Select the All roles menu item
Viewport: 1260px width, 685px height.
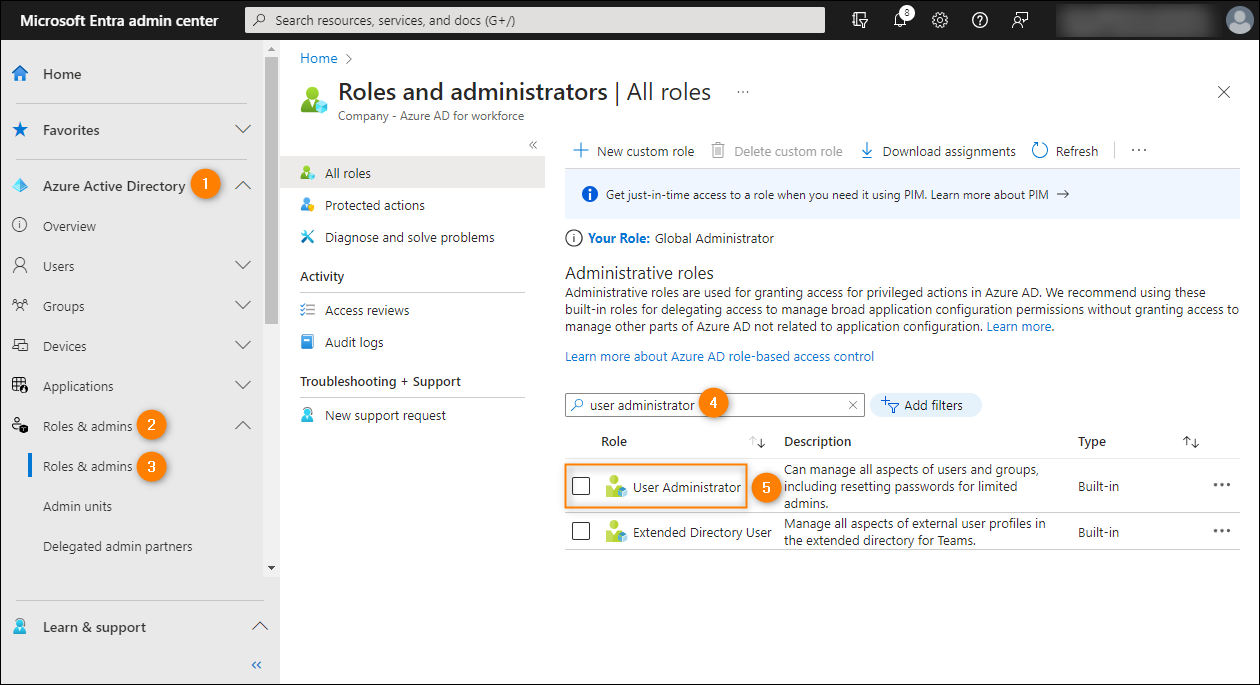tap(412, 173)
